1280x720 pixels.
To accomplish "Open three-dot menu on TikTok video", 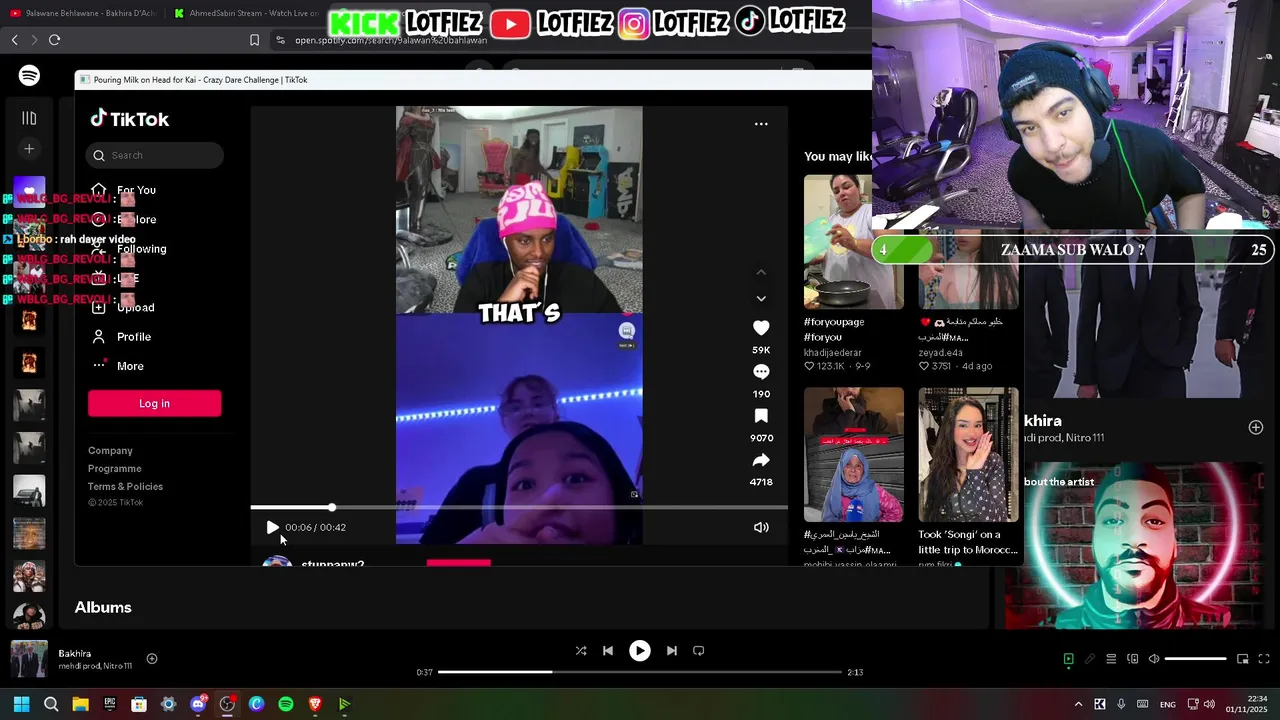I will click(761, 124).
